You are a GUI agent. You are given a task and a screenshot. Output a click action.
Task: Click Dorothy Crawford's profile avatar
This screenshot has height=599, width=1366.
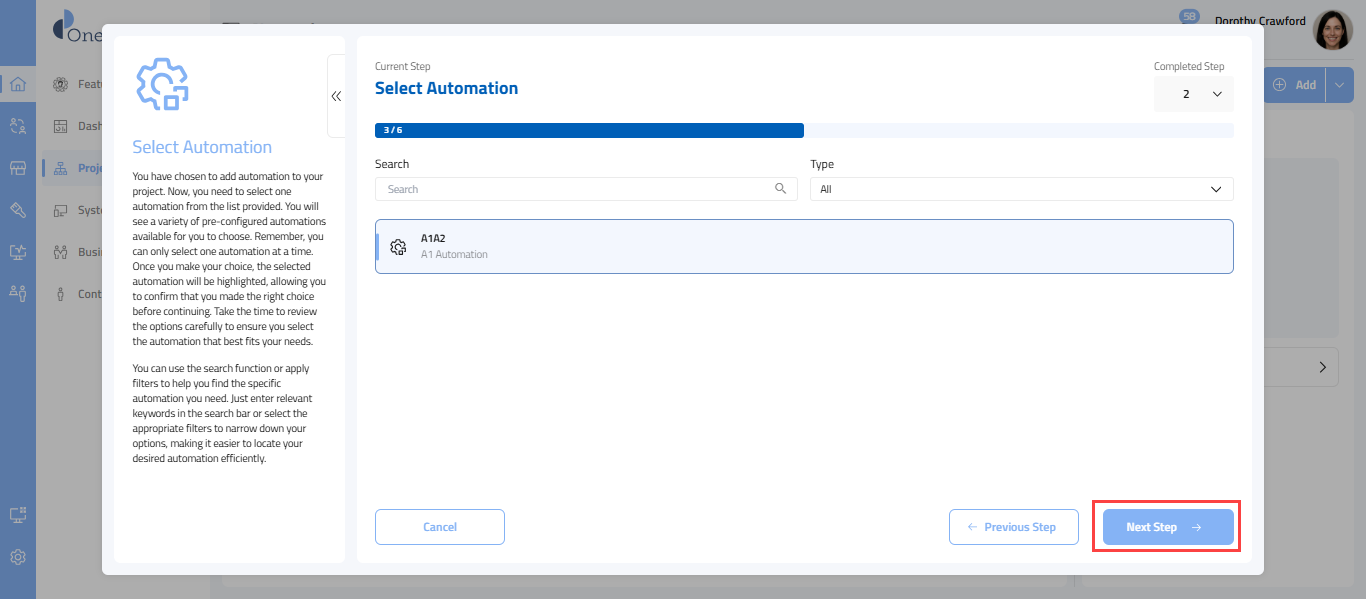pyautogui.click(x=1332, y=30)
